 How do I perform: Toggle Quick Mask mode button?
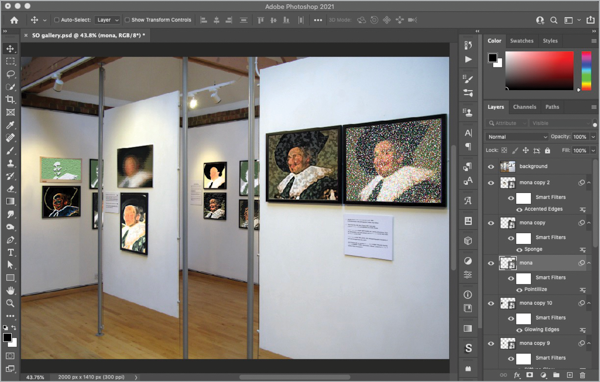pyautogui.click(x=10, y=356)
